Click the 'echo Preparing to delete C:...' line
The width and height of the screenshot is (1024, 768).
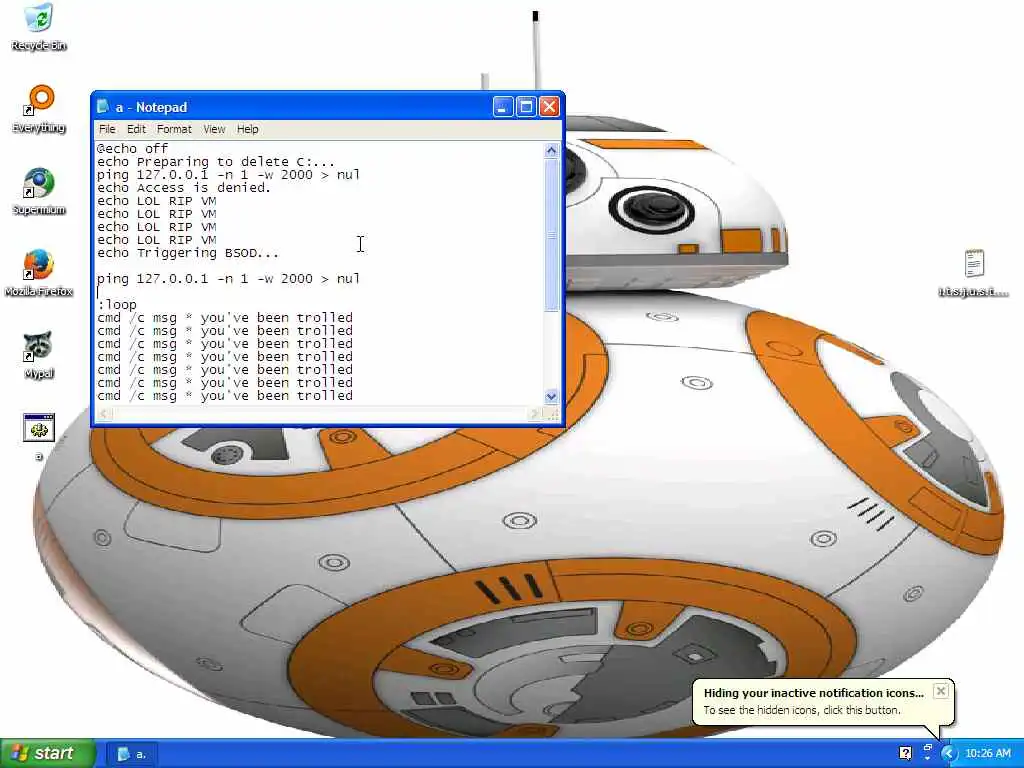coord(216,161)
